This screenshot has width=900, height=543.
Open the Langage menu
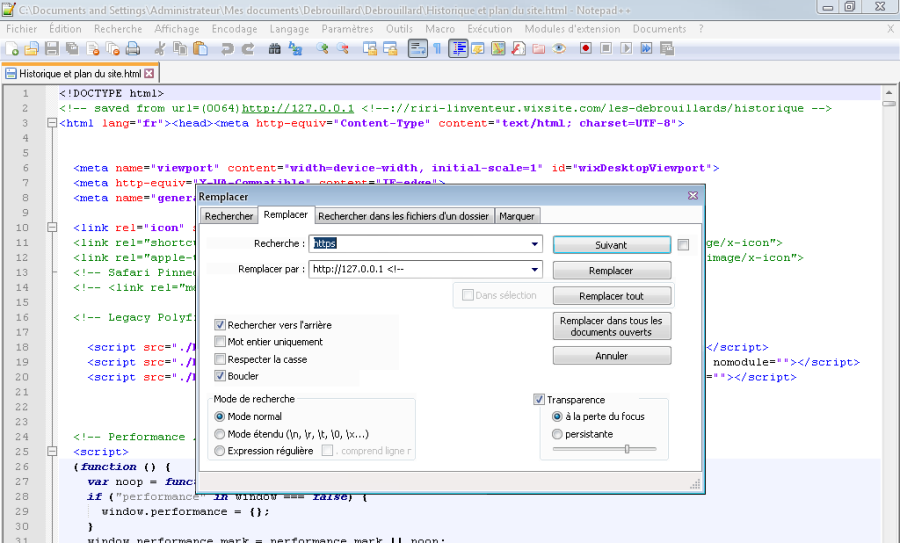tap(289, 29)
